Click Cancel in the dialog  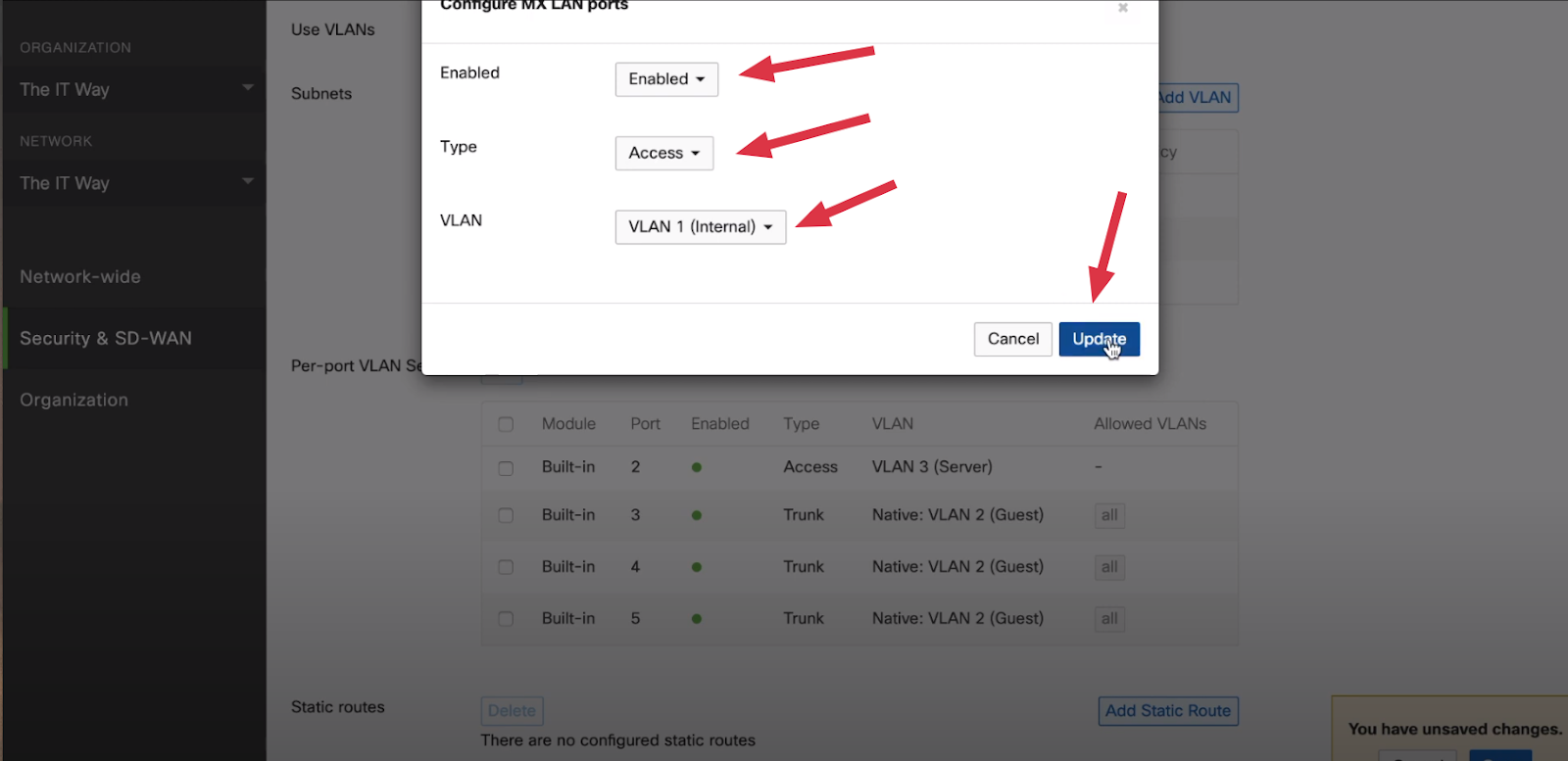click(x=1012, y=339)
